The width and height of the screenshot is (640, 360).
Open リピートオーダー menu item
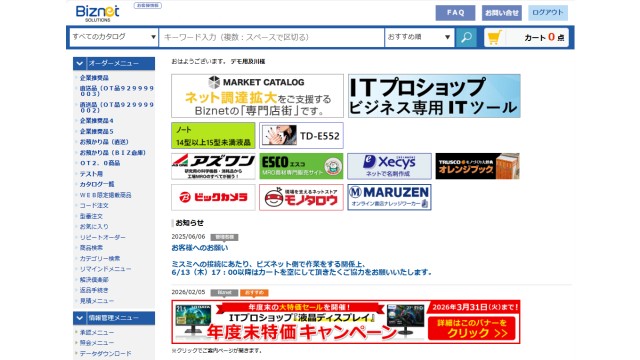click(x=103, y=237)
